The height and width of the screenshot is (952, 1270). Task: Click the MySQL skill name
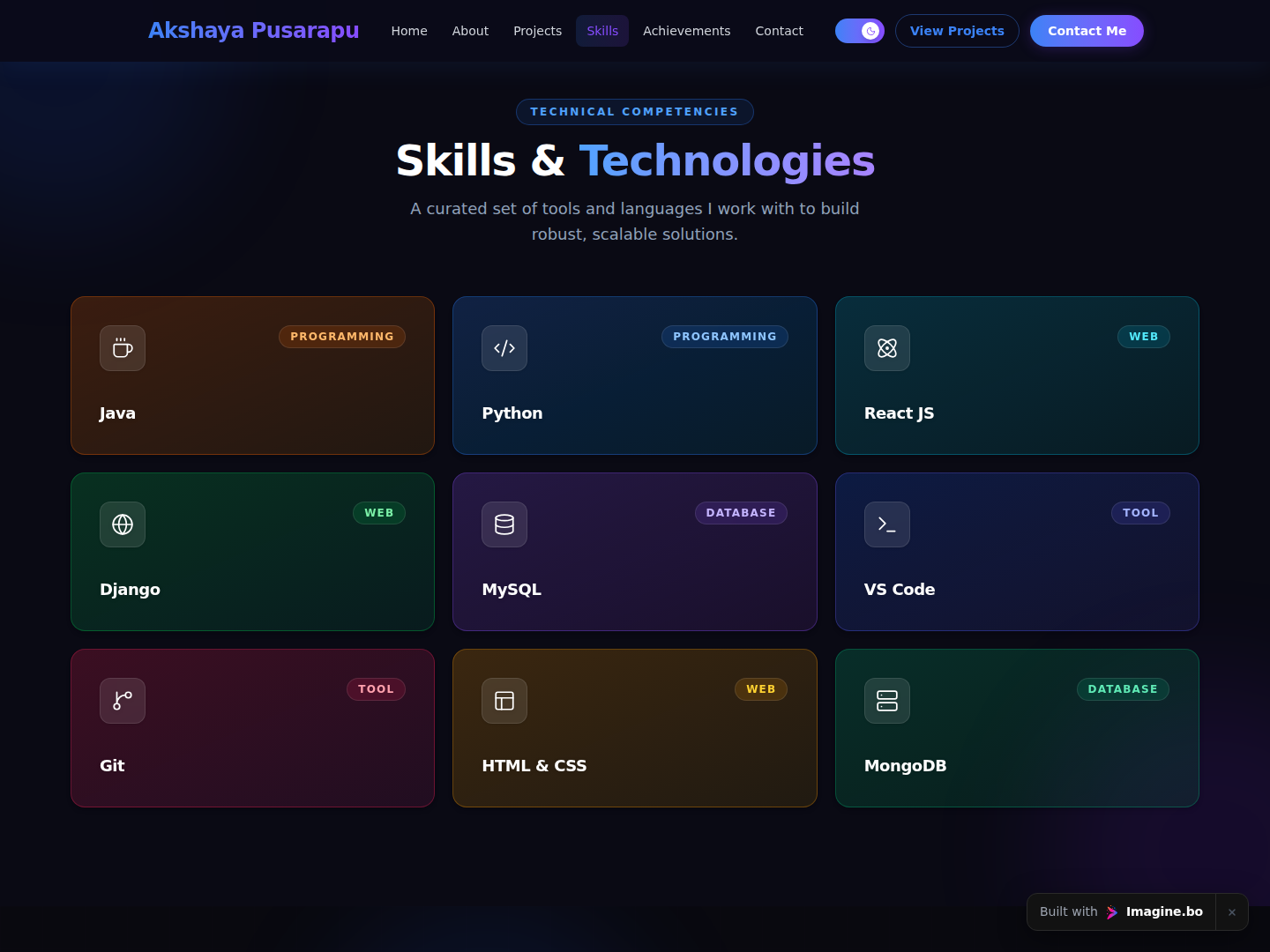pos(512,590)
